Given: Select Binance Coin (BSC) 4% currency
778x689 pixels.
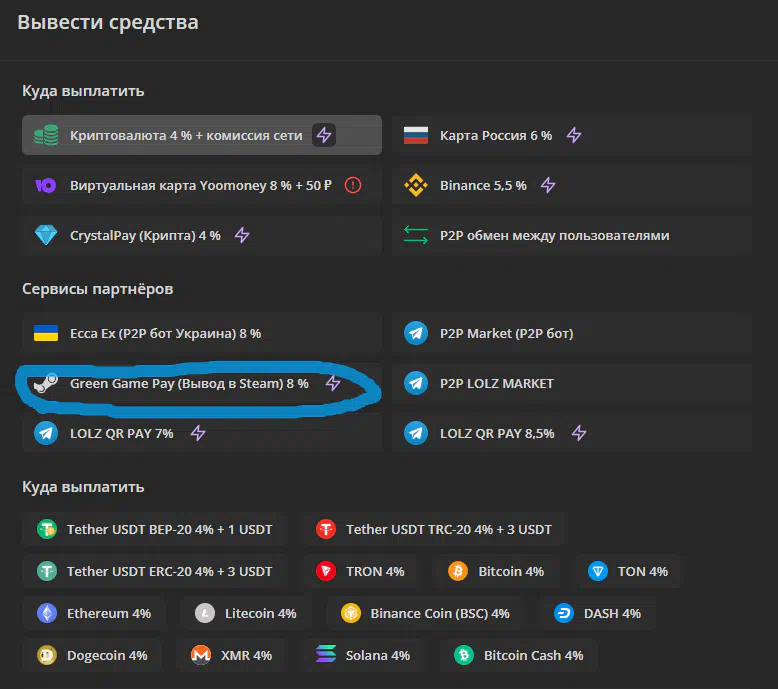Looking at the screenshot, I should [x=425, y=614].
